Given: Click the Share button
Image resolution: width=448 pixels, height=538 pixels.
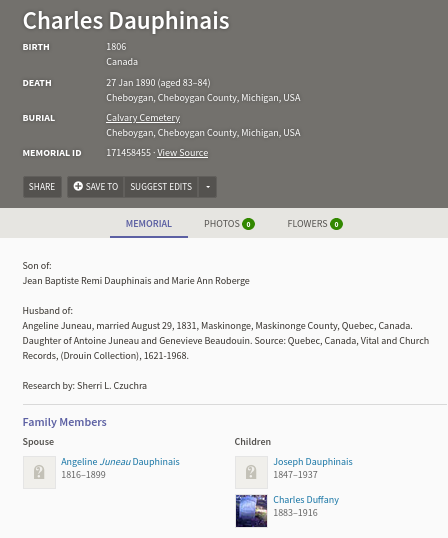Looking at the screenshot, I should click(42, 187).
